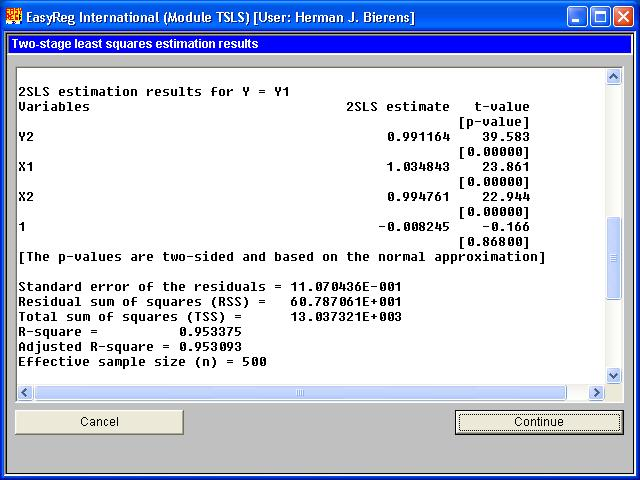
Task: Click the horizontal scrollbar thumb
Action: click(300, 393)
